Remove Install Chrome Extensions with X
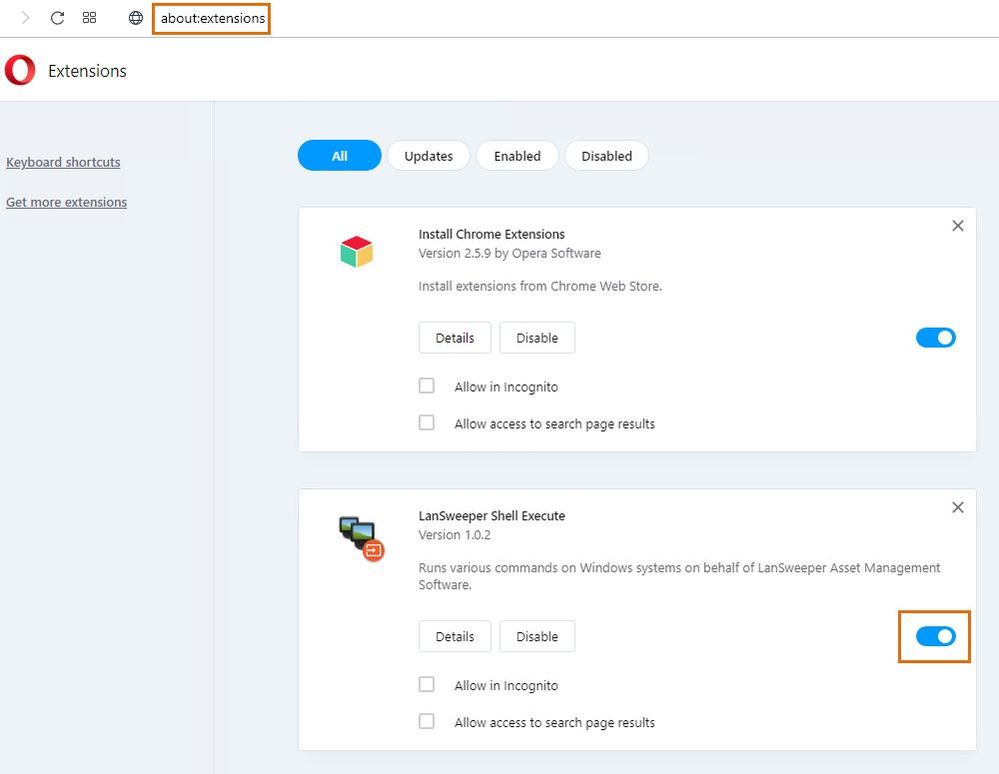 point(957,226)
